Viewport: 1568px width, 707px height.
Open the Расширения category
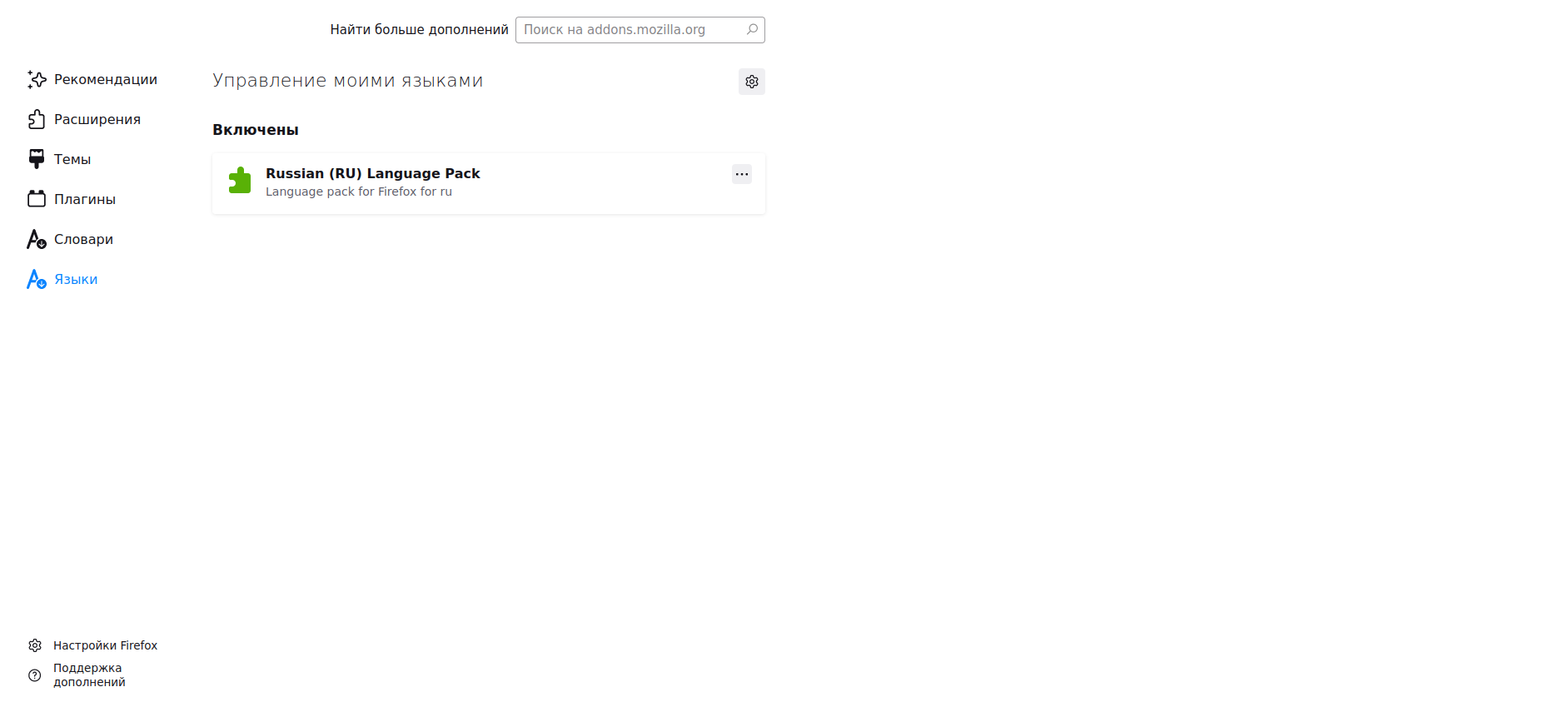pos(97,119)
